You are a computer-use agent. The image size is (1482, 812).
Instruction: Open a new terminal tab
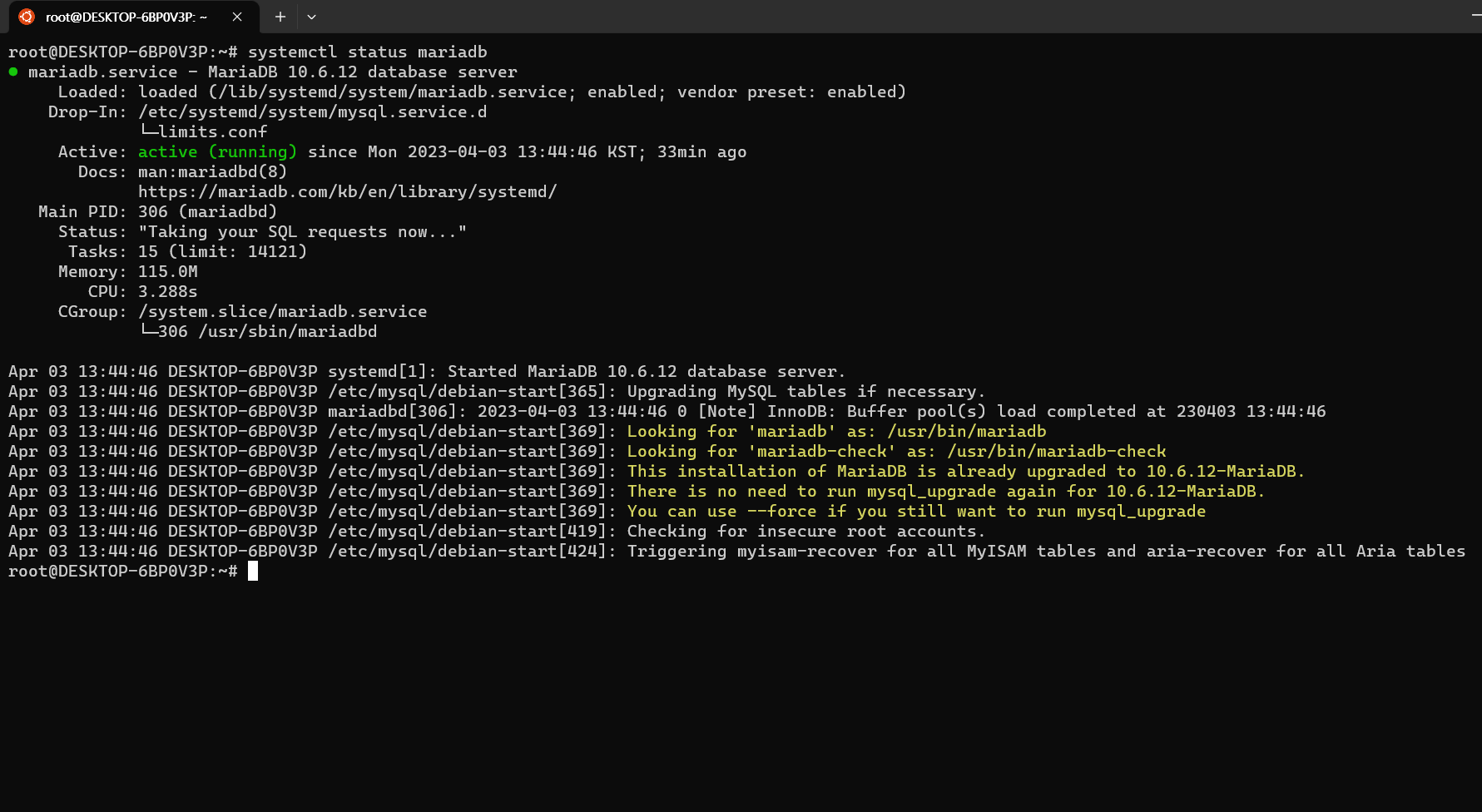coord(280,17)
